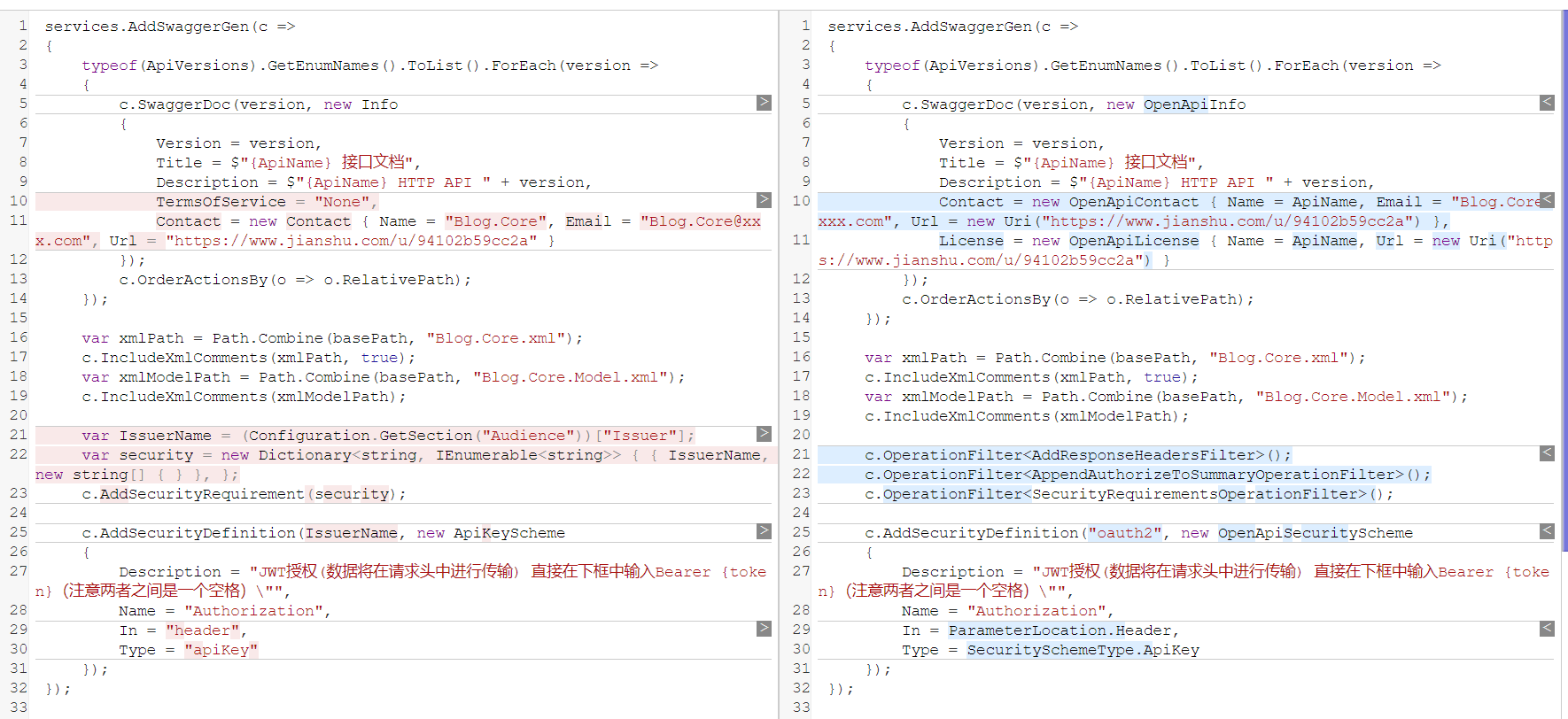1568x719 pixels.
Task: Apply OpenApiContact block to left pane
Action: tap(1547, 200)
